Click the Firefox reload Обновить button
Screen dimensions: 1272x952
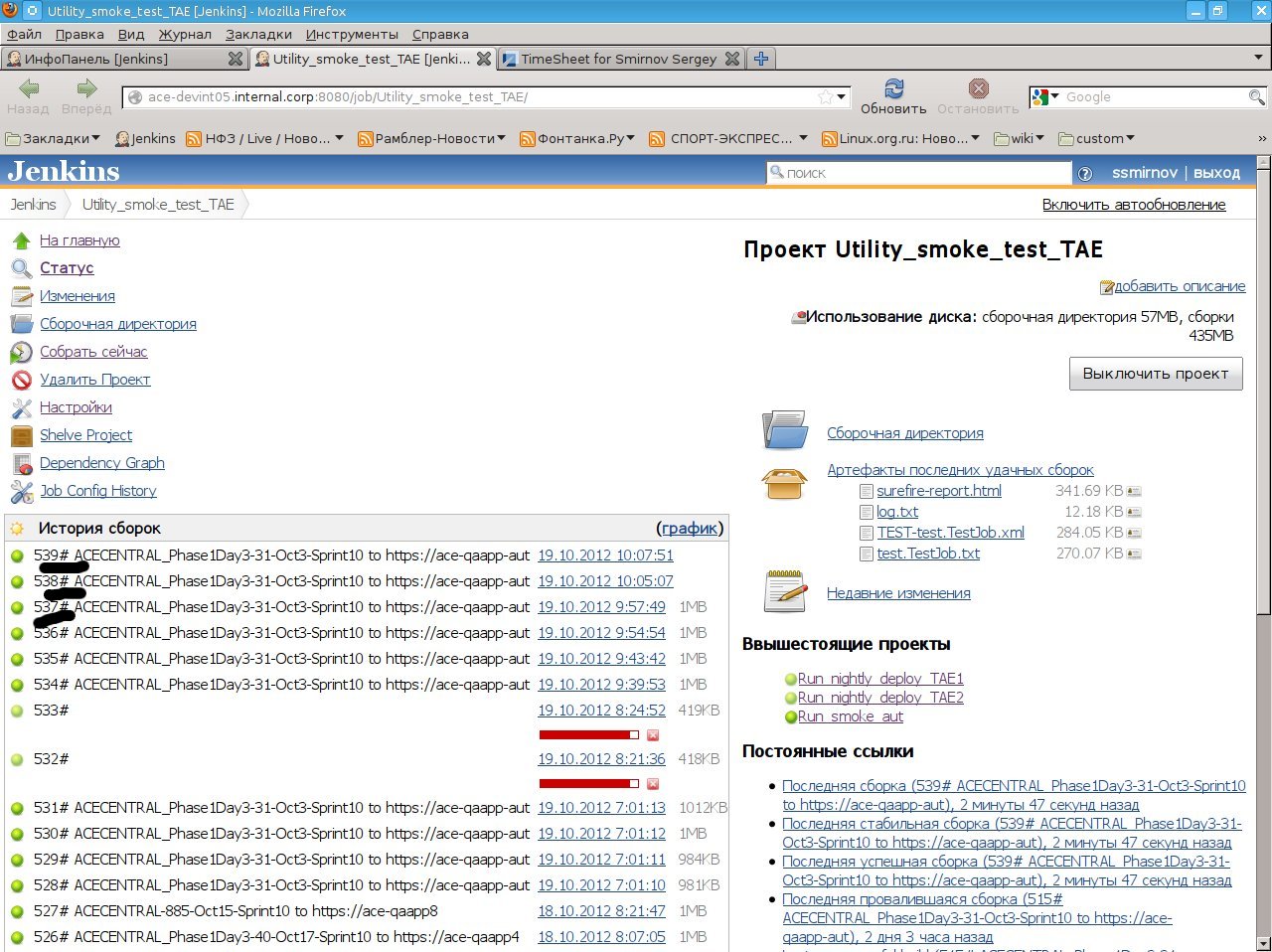893,96
